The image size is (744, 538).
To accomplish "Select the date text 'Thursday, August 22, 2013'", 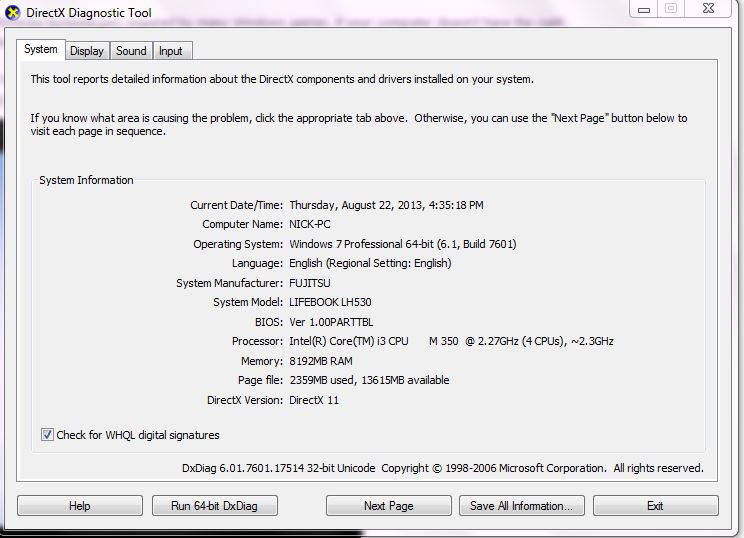I will (356, 205).
